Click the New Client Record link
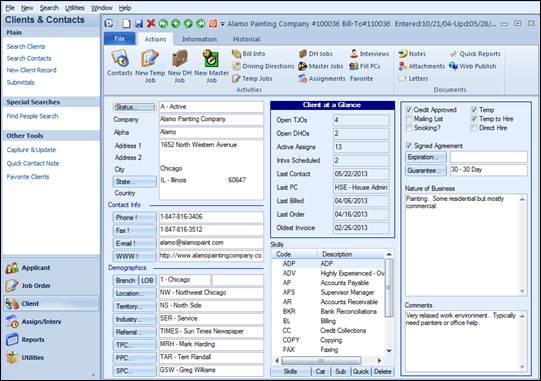541x381 pixels. [31, 70]
